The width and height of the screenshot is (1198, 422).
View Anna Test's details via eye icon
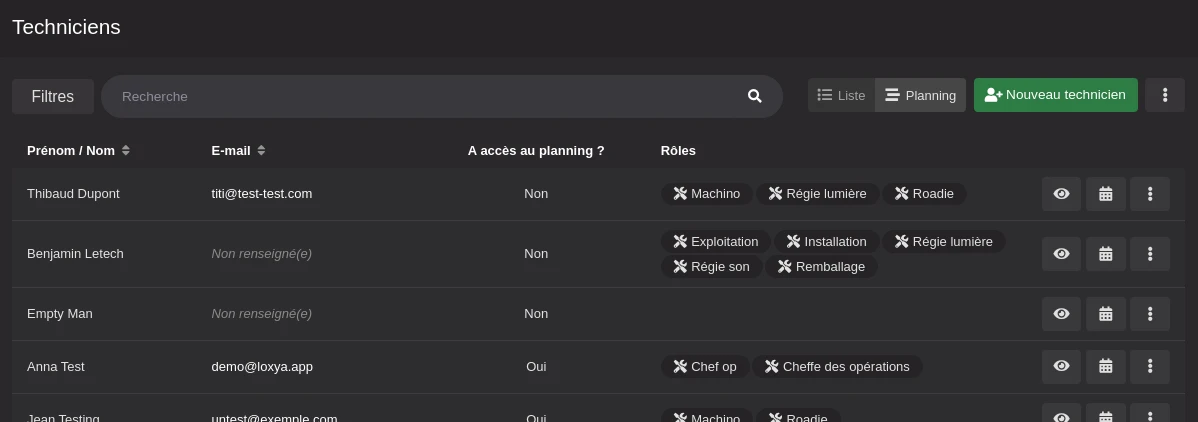(x=1061, y=367)
